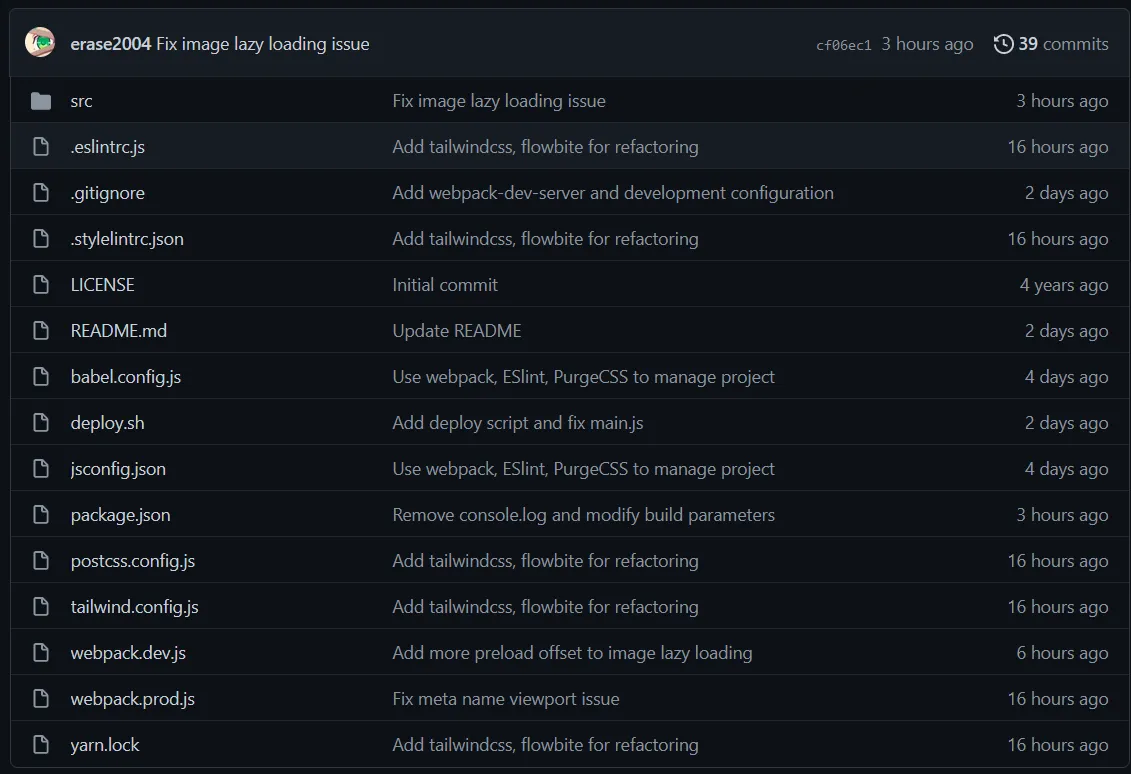
Task: Open the README.md file
Action: [118, 331]
